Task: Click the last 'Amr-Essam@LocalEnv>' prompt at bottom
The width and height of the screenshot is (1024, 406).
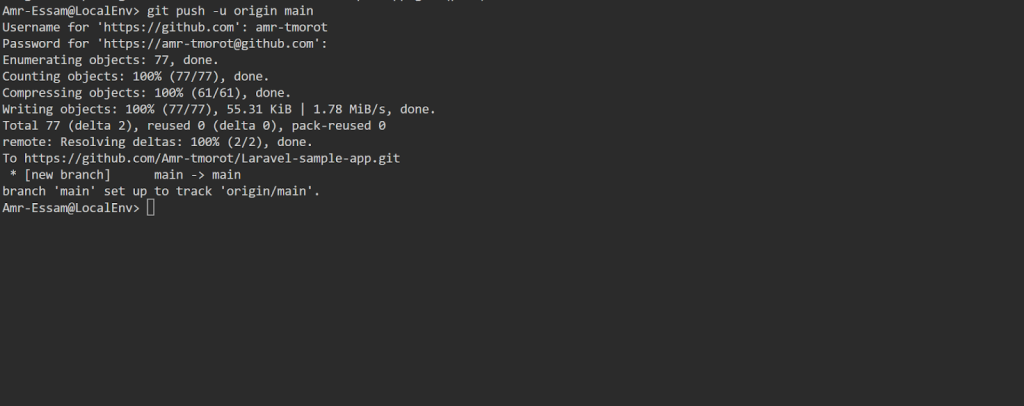Action: click(70, 207)
